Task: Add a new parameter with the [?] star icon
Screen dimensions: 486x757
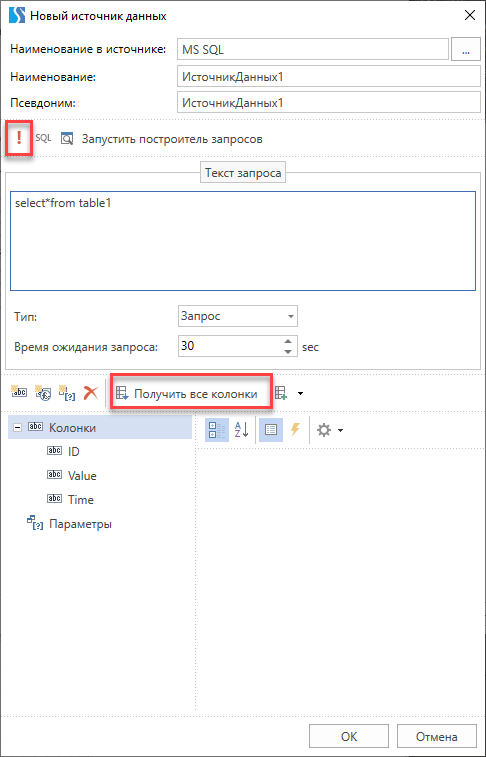Action: [66, 393]
